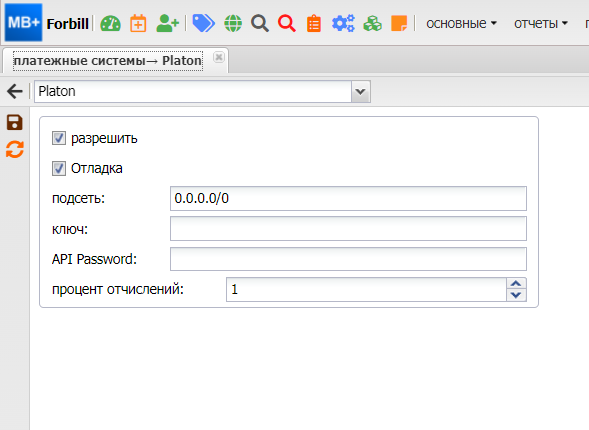Open the отчеты menu
Image resolution: width=589 pixels, height=430 pixels.
541,24
